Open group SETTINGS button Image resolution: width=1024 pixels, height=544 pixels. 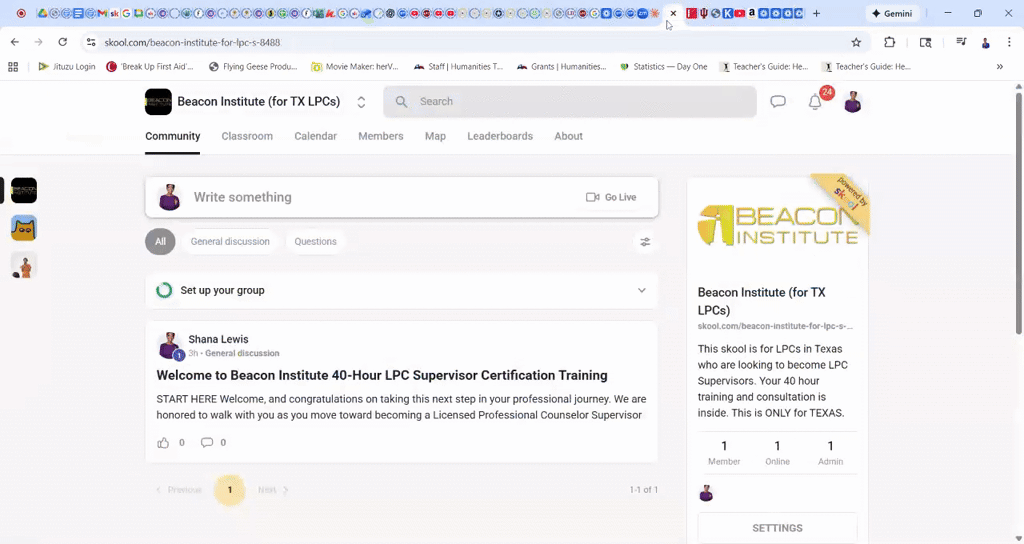(x=777, y=528)
